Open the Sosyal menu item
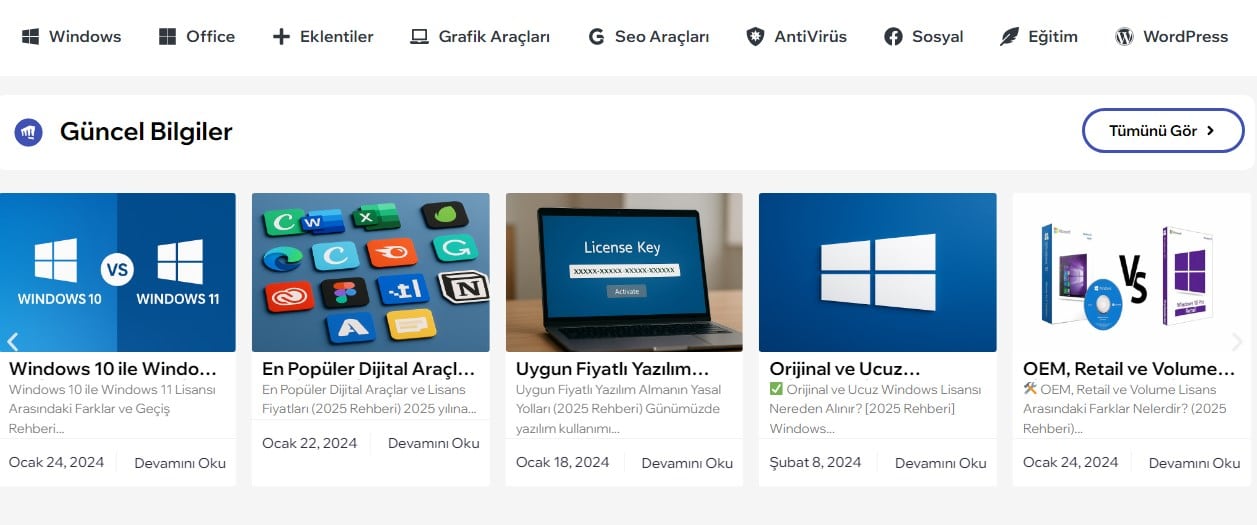The width and height of the screenshot is (1257, 525). [924, 37]
